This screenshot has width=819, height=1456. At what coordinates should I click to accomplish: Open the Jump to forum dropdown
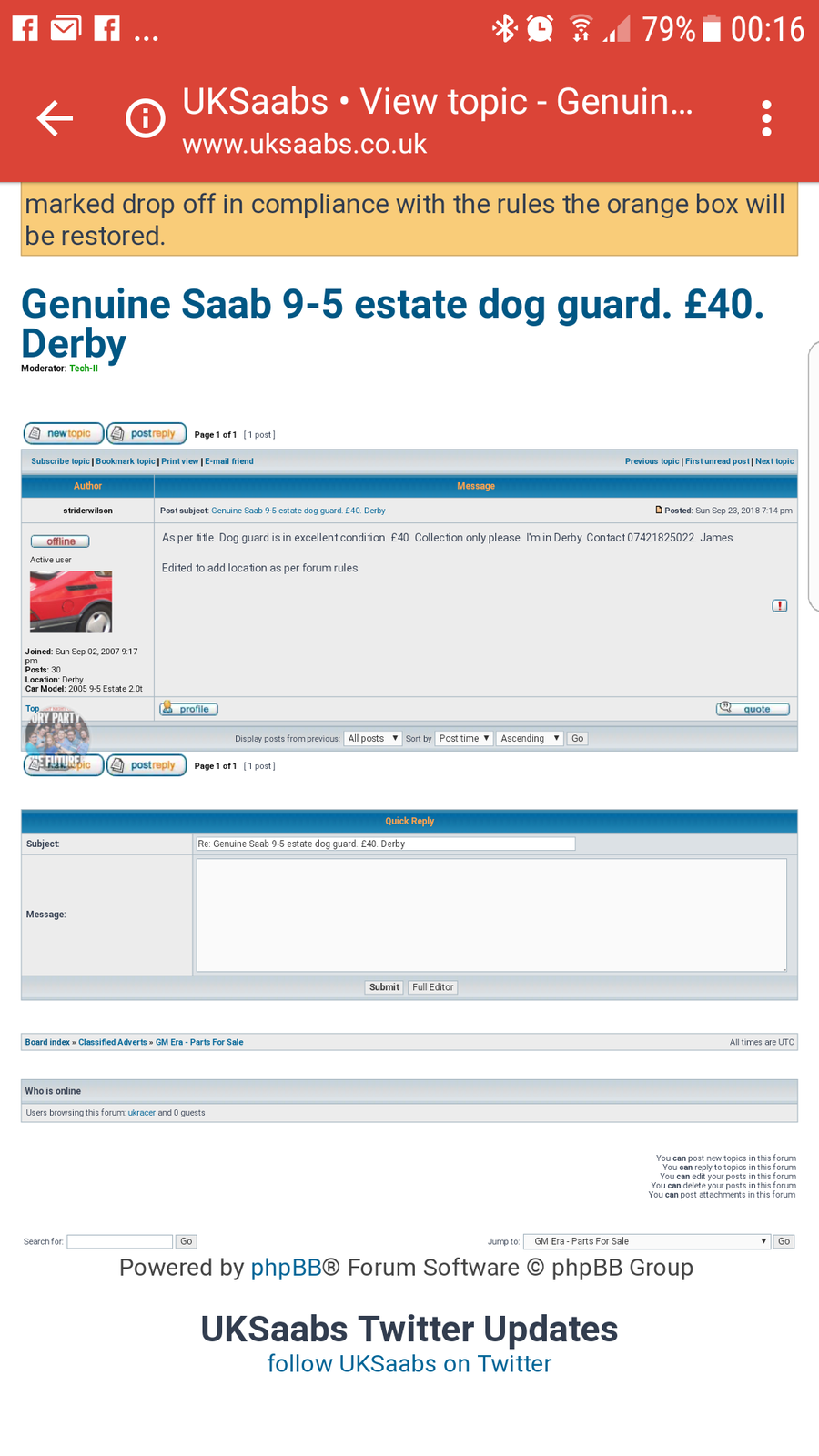(x=647, y=1241)
